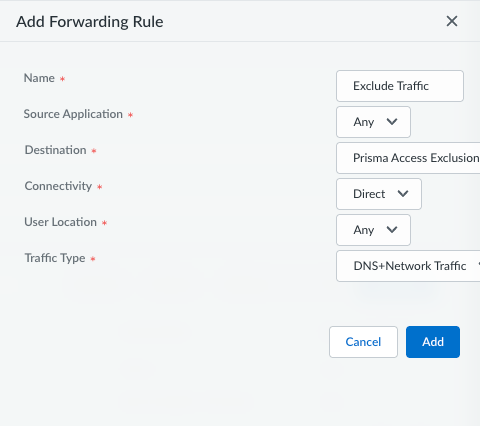Click the Add Forwarding Rule dialog title
This screenshot has width=480, height=426.
[90, 22]
